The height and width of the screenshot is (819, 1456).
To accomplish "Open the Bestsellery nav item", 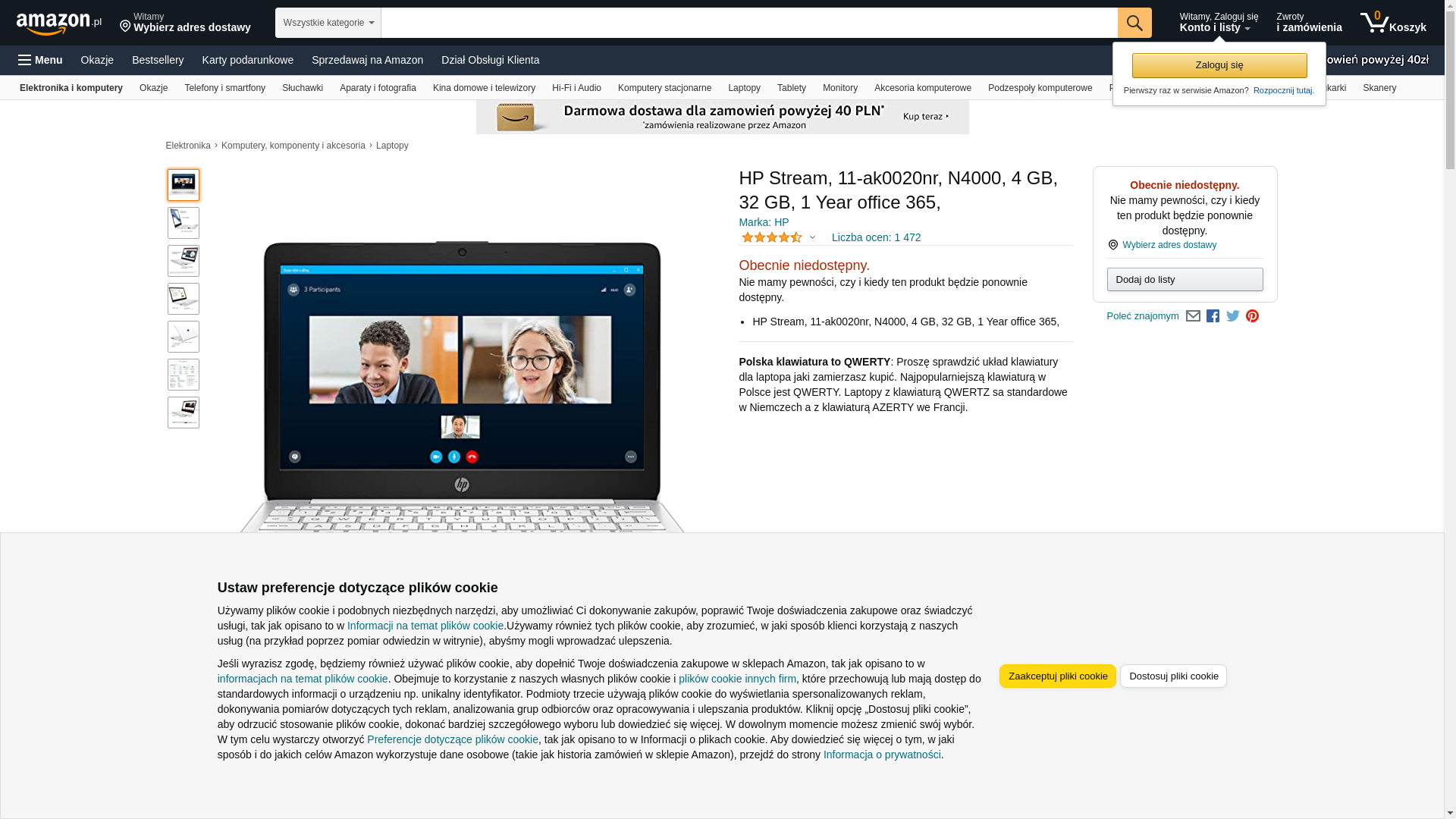I will click(158, 60).
